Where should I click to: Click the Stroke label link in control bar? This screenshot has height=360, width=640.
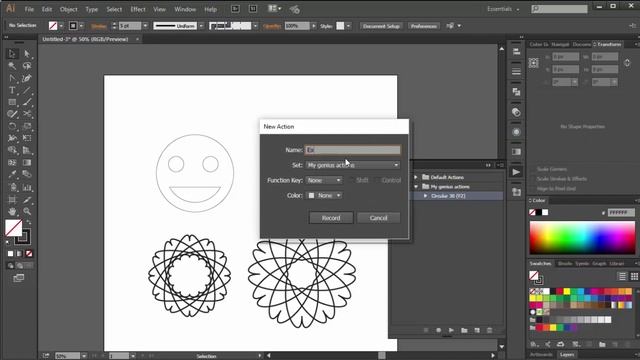[98, 26]
